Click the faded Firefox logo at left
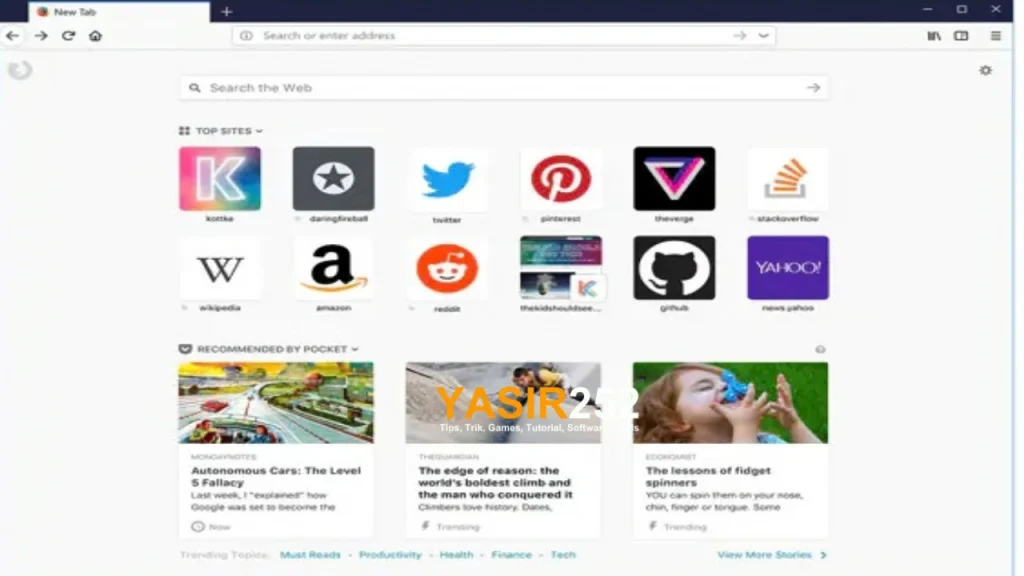This screenshot has width=1024, height=576. (20, 70)
